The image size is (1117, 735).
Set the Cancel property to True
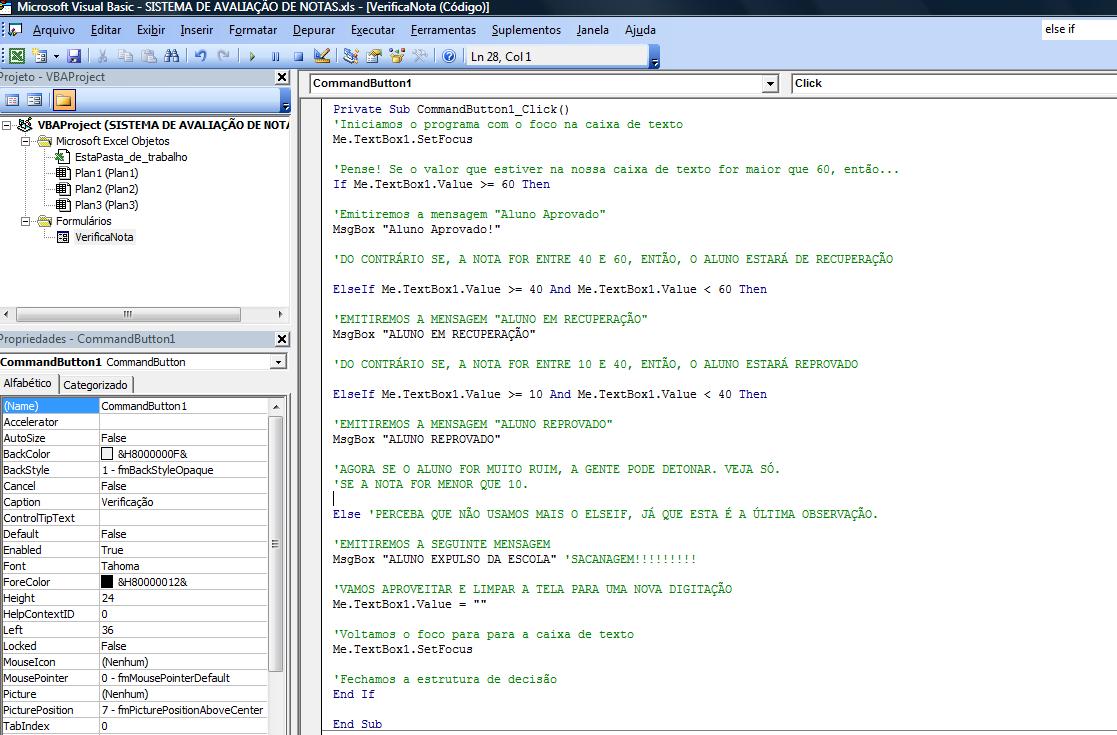[x=150, y=486]
